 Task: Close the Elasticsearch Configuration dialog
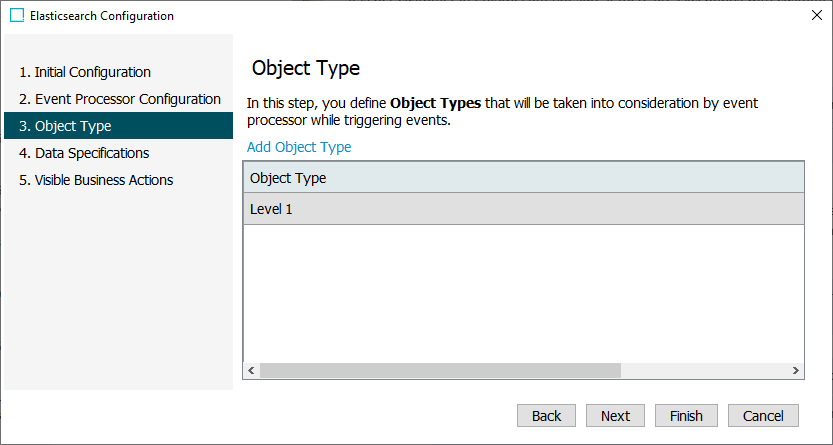click(x=814, y=16)
